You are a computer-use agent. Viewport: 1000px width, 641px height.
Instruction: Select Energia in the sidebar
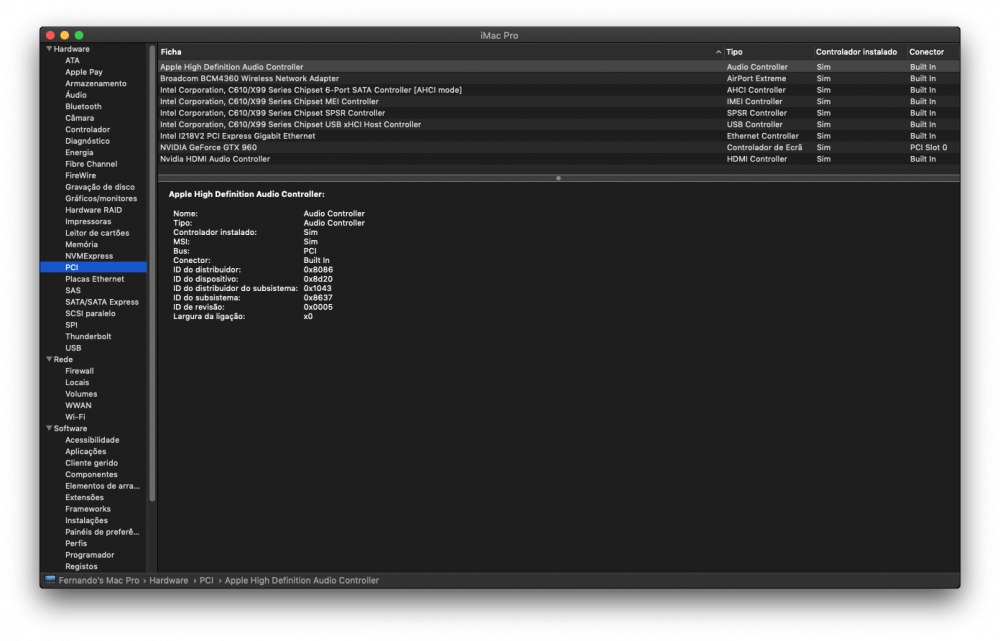coord(79,152)
